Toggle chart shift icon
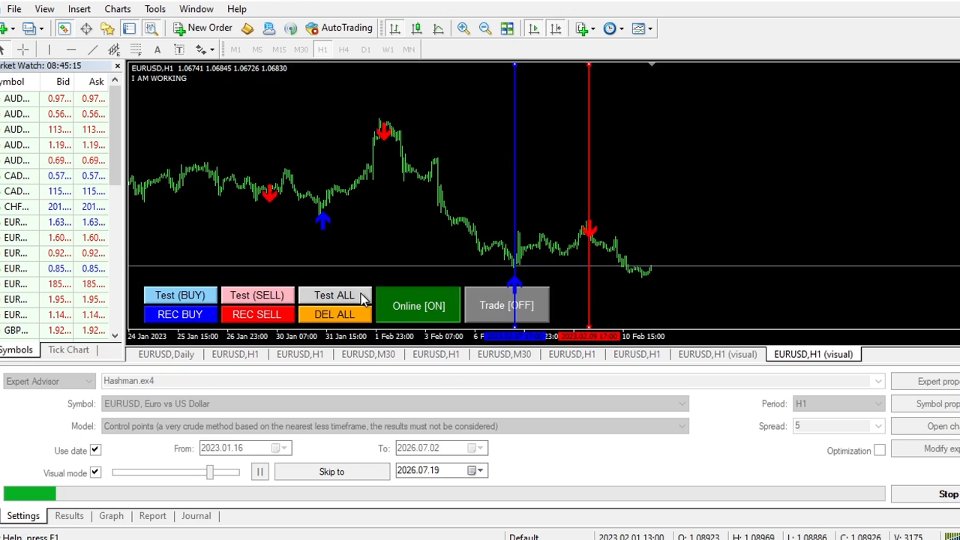Viewport: 960px width, 540px height. [x=556, y=28]
